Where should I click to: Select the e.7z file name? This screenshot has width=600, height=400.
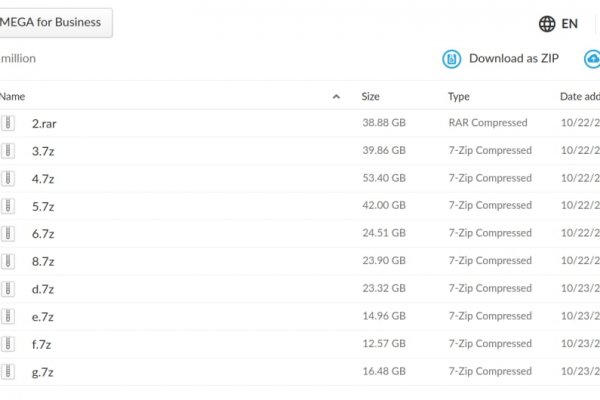(x=43, y=317)
